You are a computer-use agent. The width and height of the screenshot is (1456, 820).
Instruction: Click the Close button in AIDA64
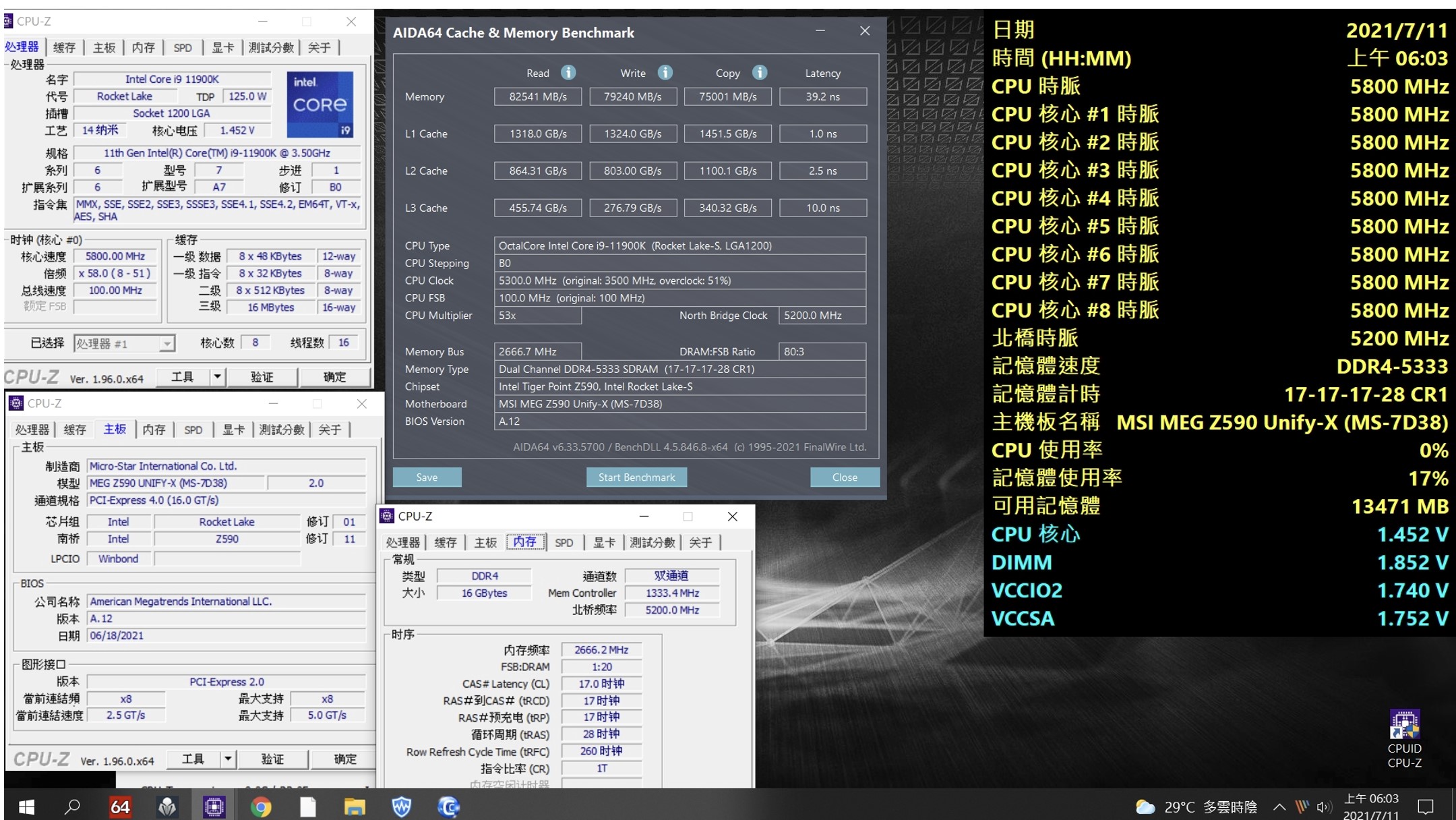coord(845,477)
